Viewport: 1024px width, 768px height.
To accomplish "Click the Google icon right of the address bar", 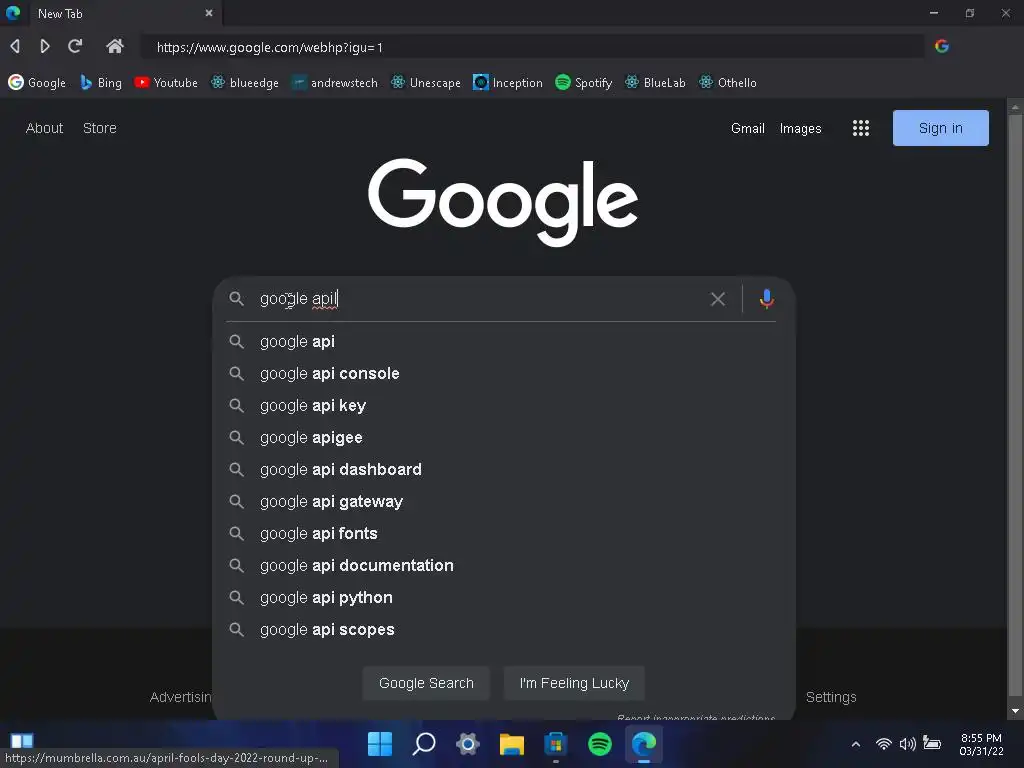I will [x=942, y=46].
